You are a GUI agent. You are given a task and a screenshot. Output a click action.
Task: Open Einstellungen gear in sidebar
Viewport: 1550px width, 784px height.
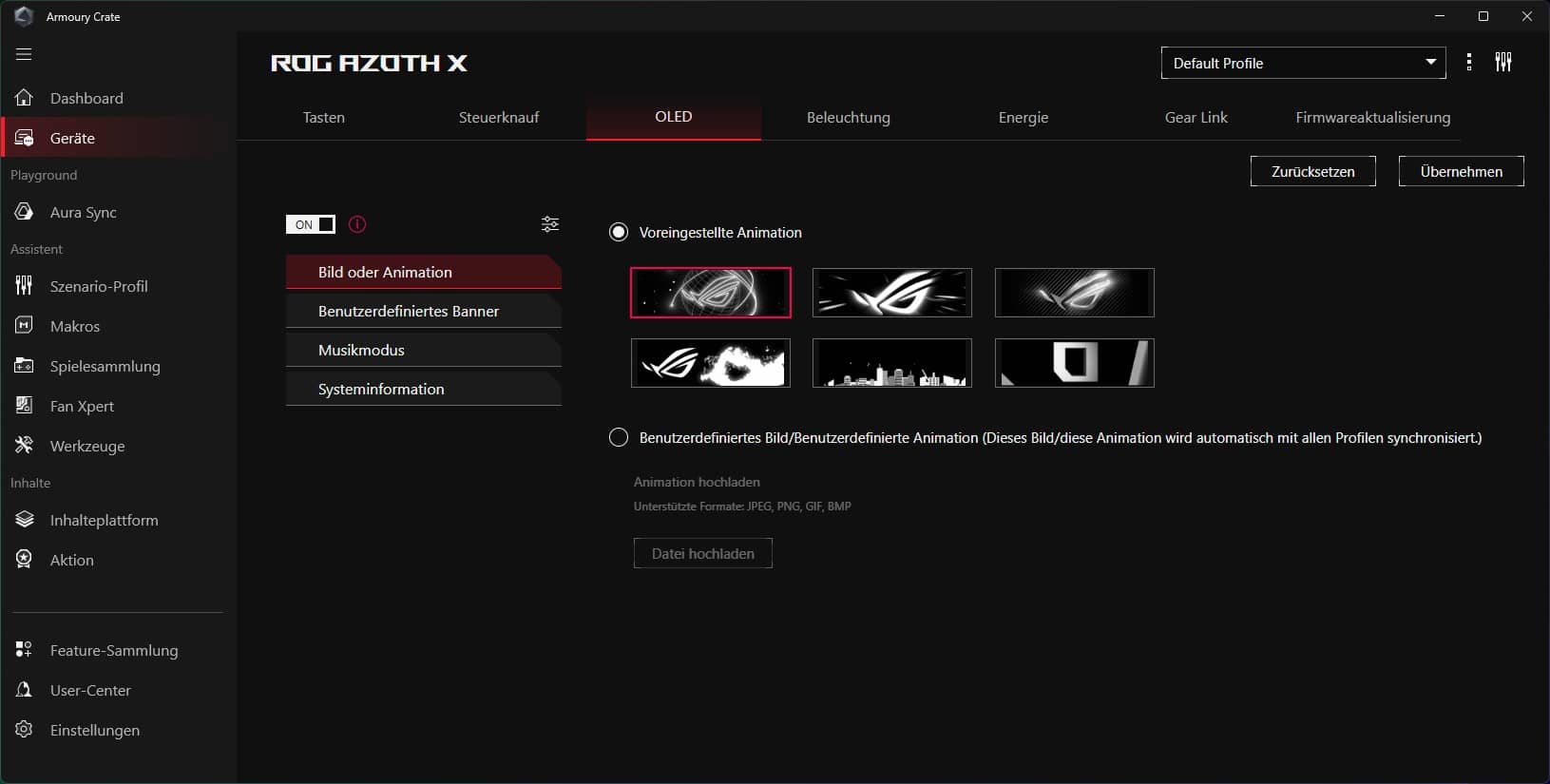94,730
